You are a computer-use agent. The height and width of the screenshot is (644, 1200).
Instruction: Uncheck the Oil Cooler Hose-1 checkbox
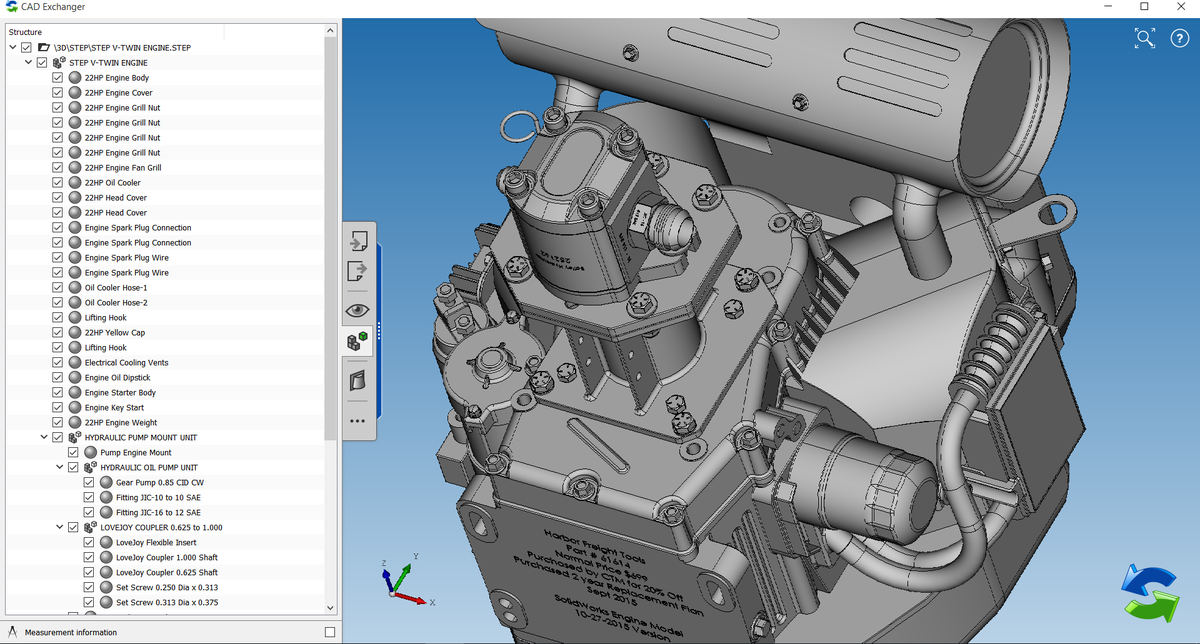58,287
